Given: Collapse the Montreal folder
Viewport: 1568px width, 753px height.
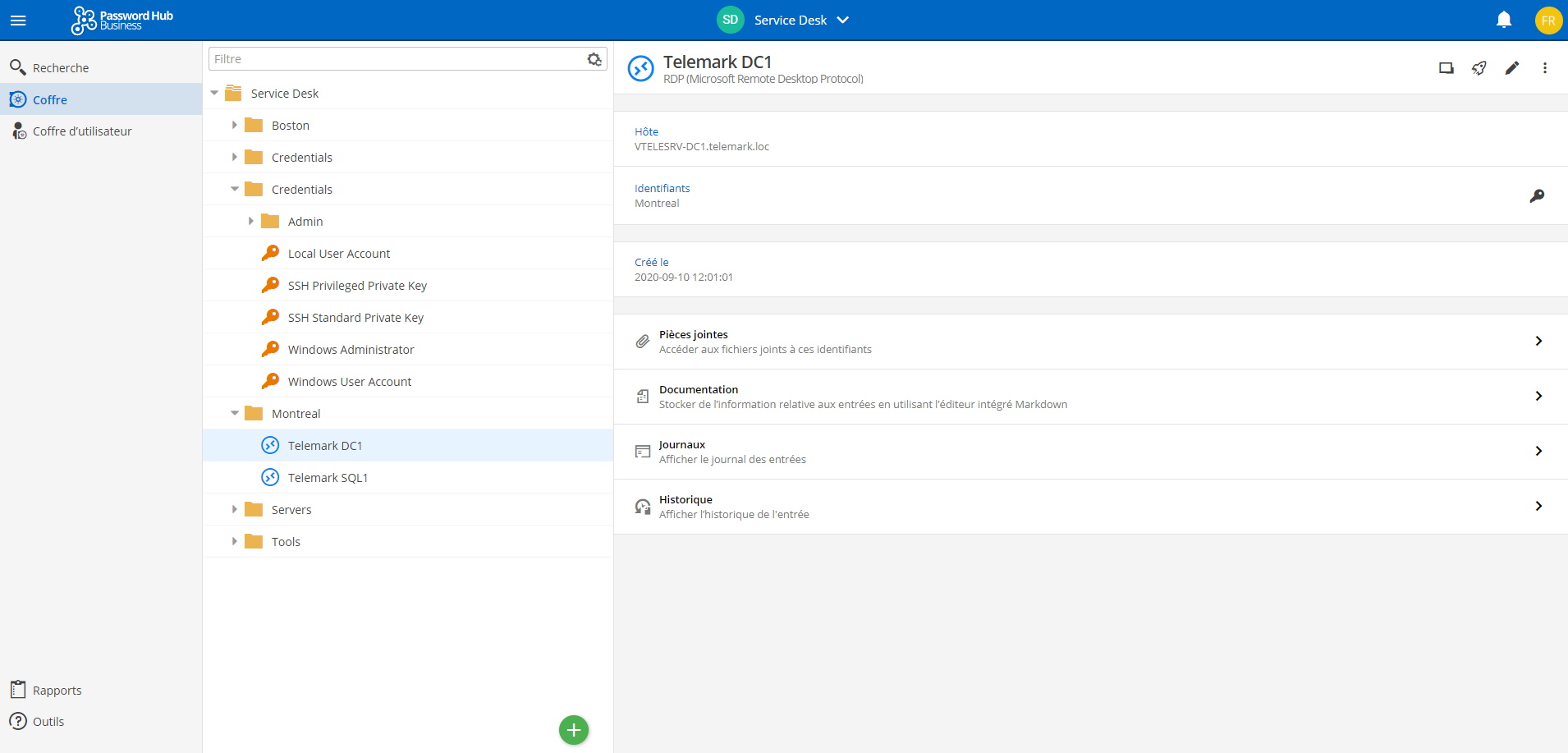Looking at the screenshot, I should 235,413.
